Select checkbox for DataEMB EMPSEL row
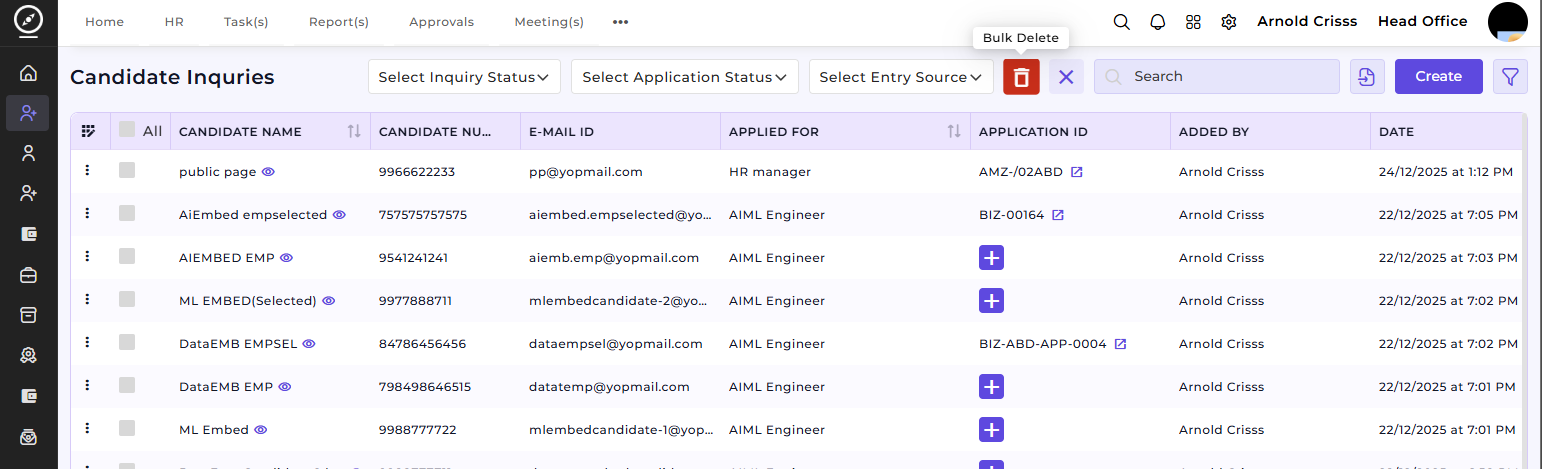This screenshot has width=1542, height=469. click(126, 342)
